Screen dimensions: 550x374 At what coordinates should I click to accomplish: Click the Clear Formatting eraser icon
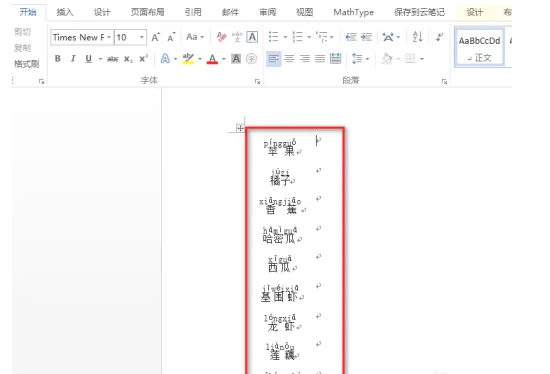[x=221, y=37]
